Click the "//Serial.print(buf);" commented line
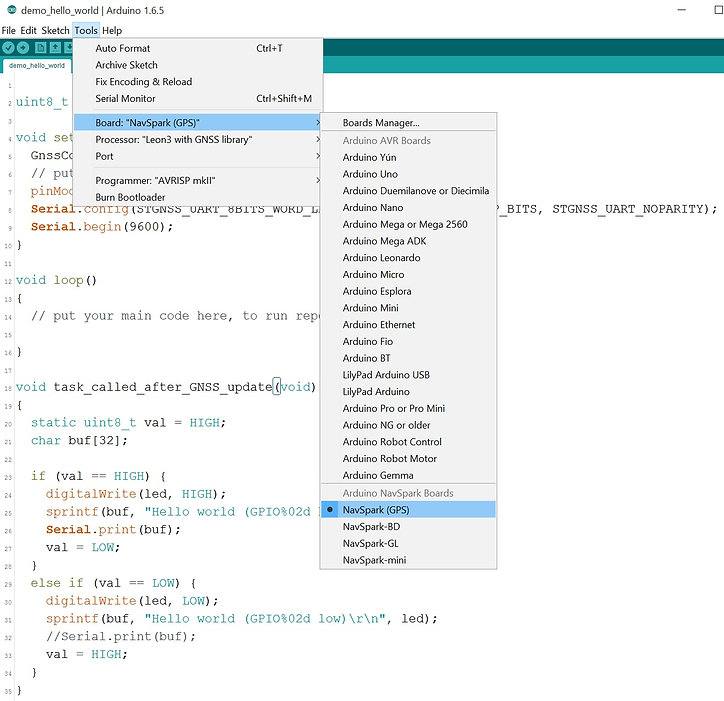 (x=121, y=636)
